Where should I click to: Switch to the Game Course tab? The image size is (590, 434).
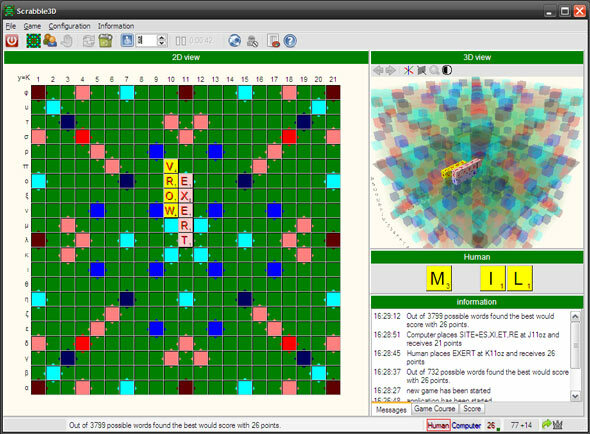pos(435,408)
